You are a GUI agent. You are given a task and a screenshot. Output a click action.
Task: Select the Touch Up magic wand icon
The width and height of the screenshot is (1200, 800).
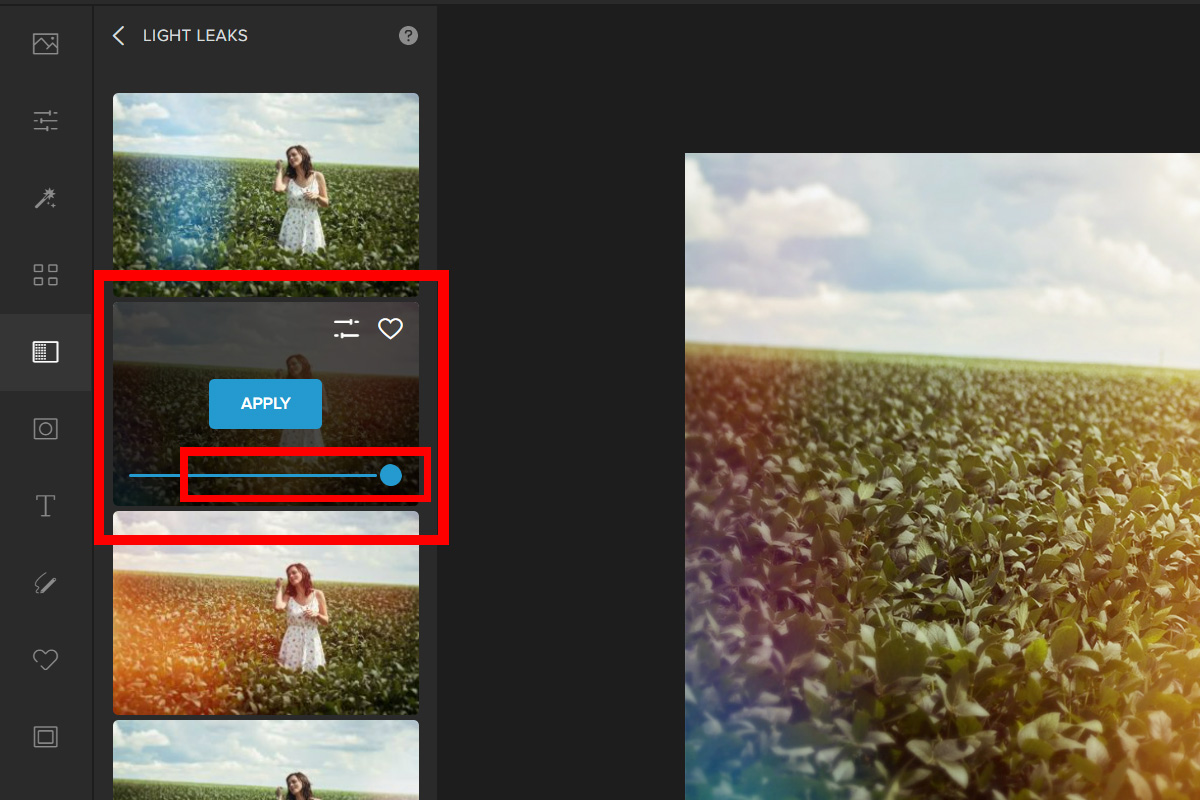click(x=46, y=198)
